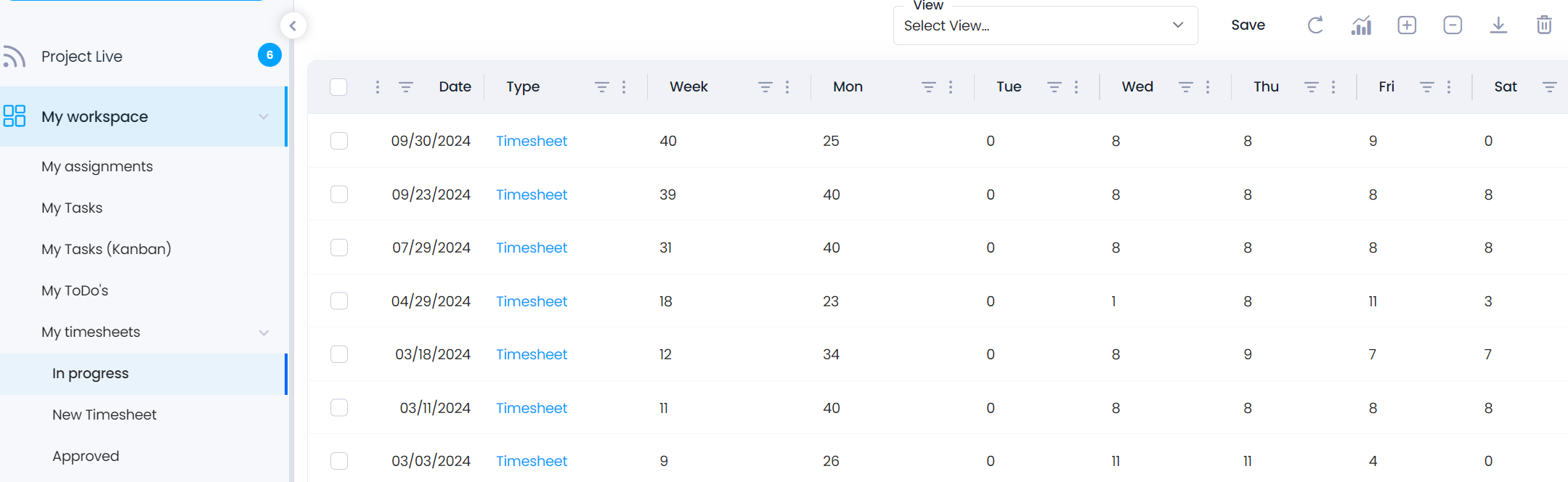Click the Week value 39 cell

(667, 195)
